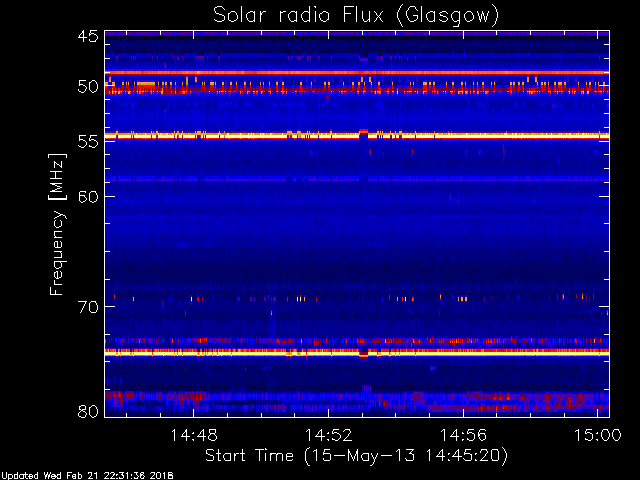Click the 14:48 time tick label
Viewport: 640px width, 480px height.
(194, 435)
